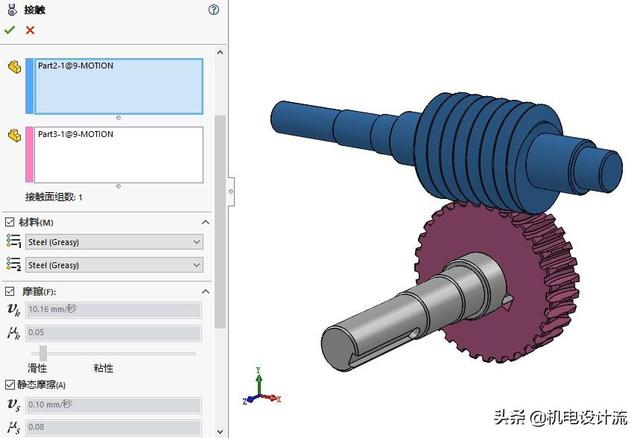Click the 0.05 dynamic friction field
Viewport: 640px width, 438px height.
coord(113,333)
